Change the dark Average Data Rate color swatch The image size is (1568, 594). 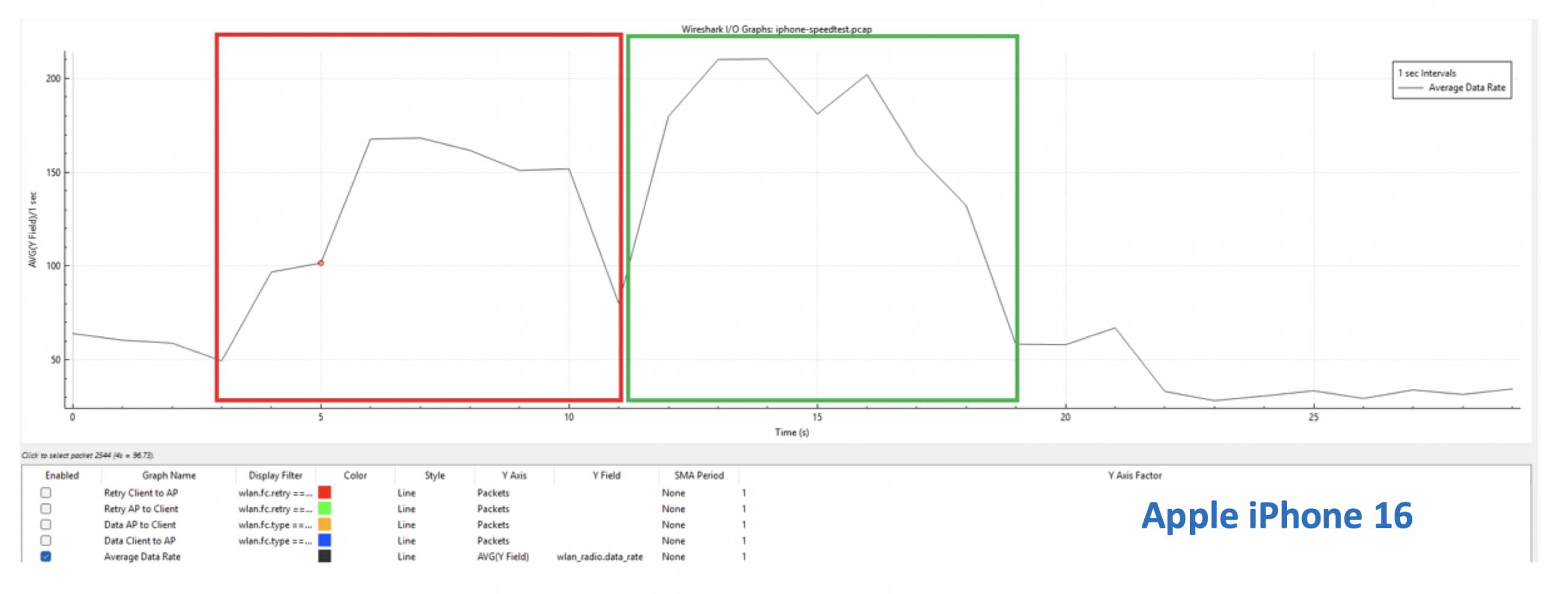325,556
